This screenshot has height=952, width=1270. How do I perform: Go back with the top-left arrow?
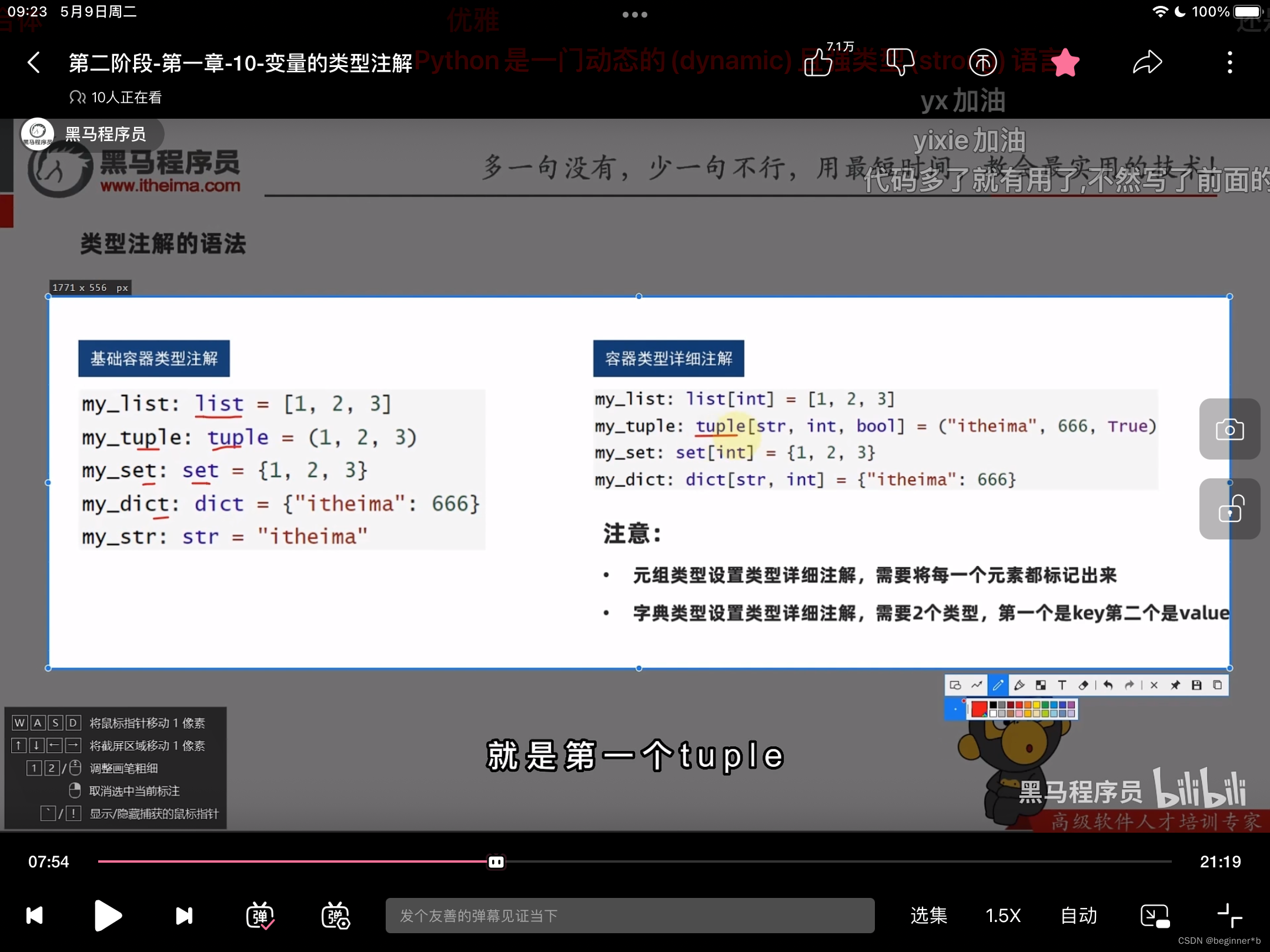click(34, 62)
